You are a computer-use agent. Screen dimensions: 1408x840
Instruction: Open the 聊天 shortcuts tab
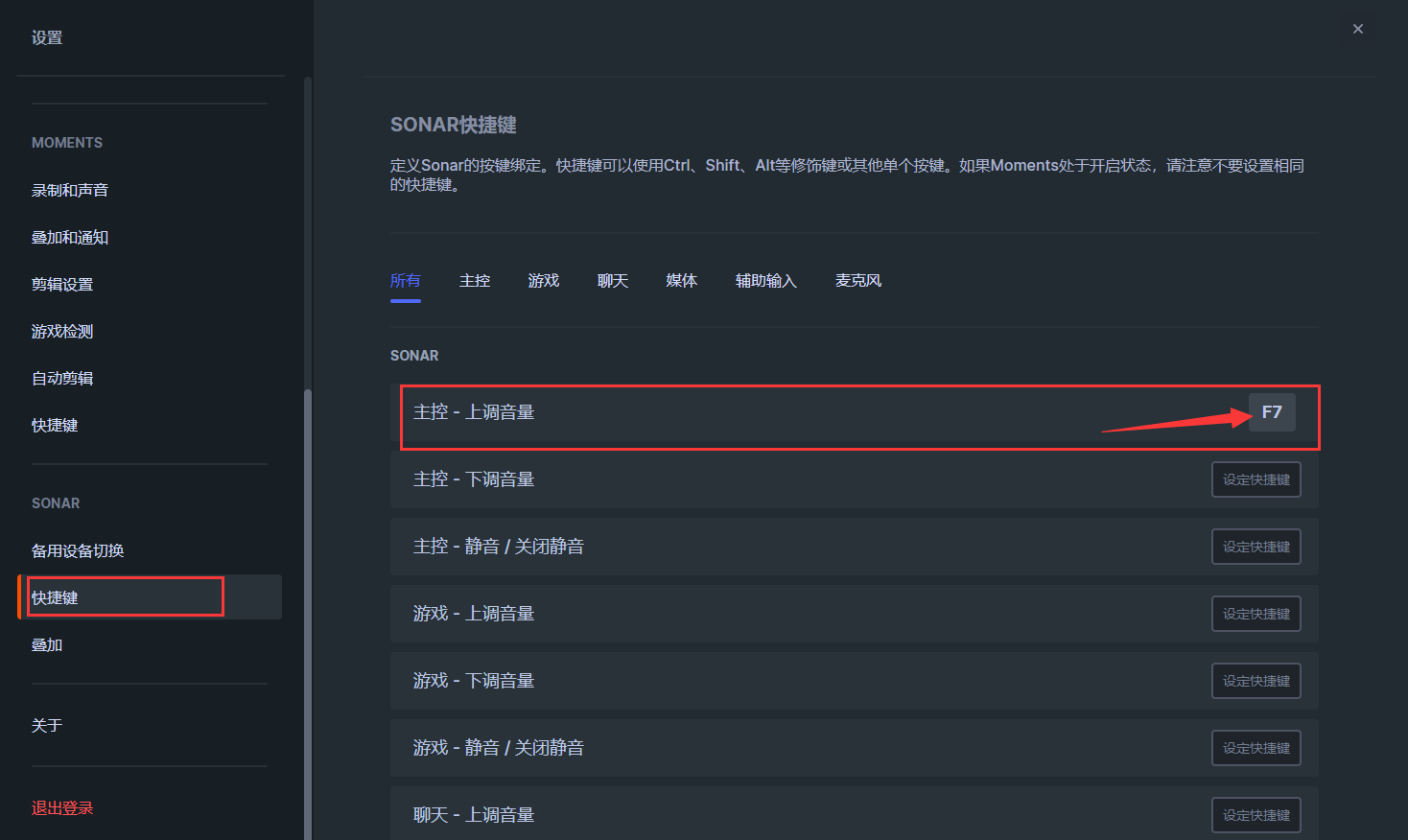coord(613,281)
